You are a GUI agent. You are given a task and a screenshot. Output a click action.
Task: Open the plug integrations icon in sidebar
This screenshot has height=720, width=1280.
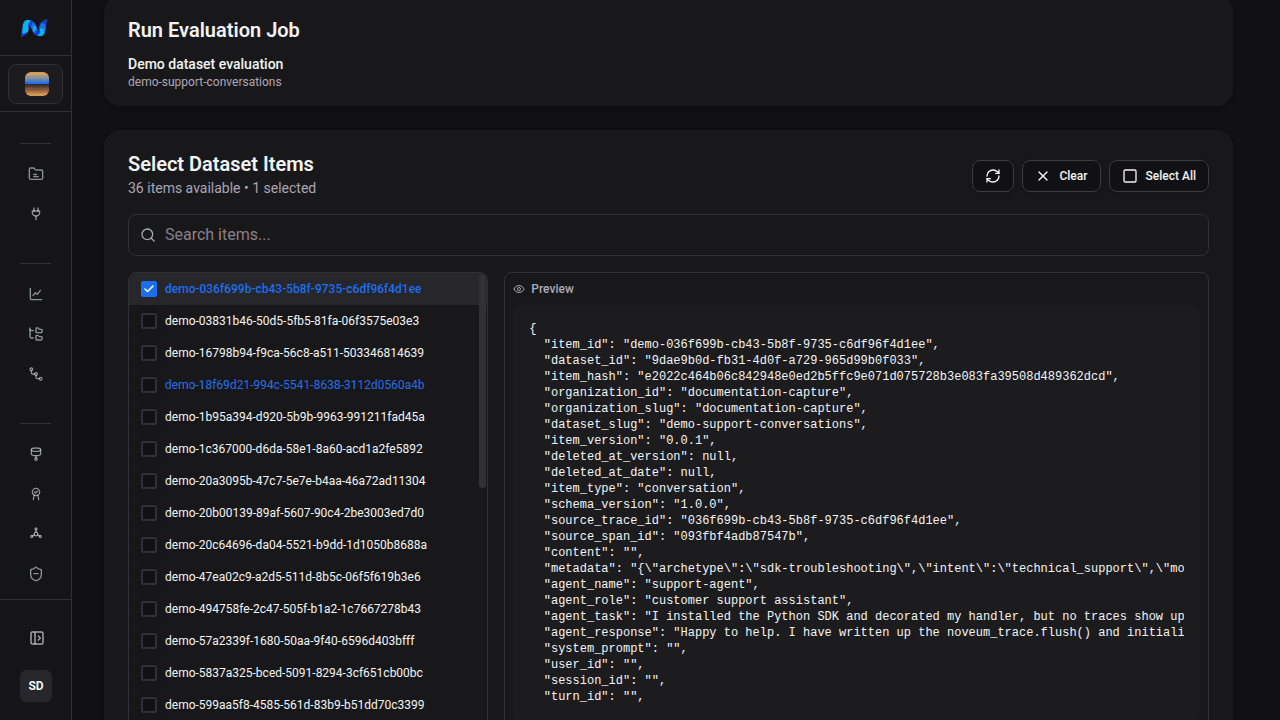click(36, 214)
